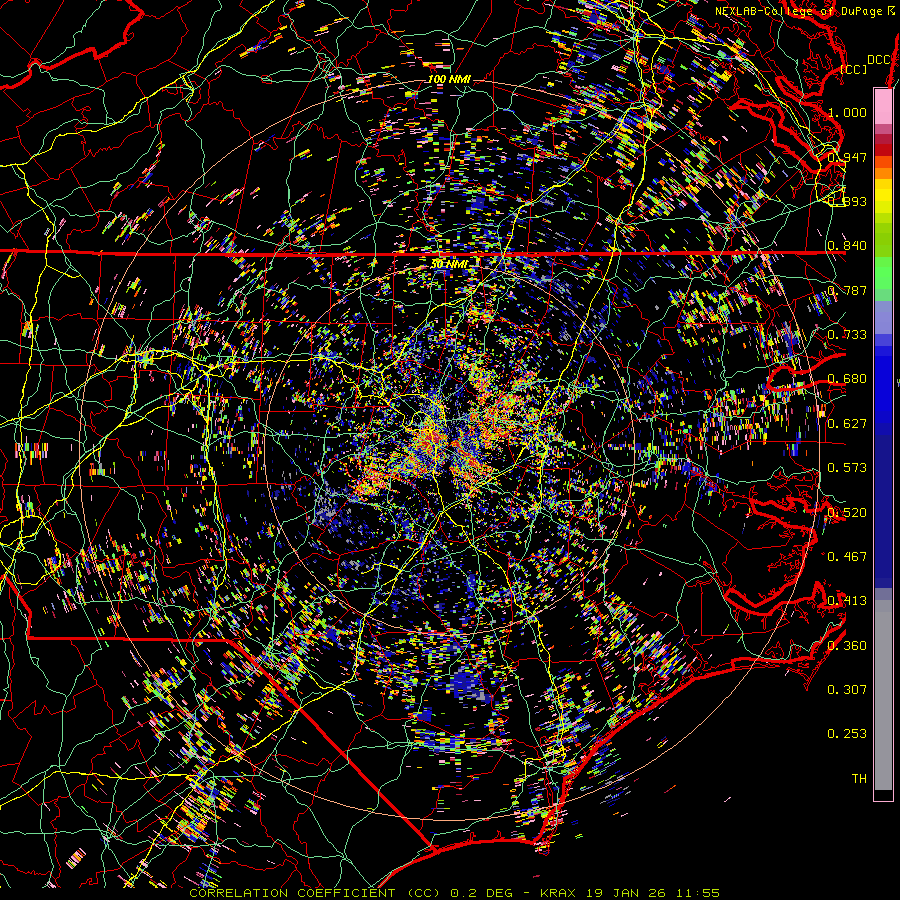The image size is (900, 900).
Task: Click the 0.307 scale value
Action: tap(847, 690)
